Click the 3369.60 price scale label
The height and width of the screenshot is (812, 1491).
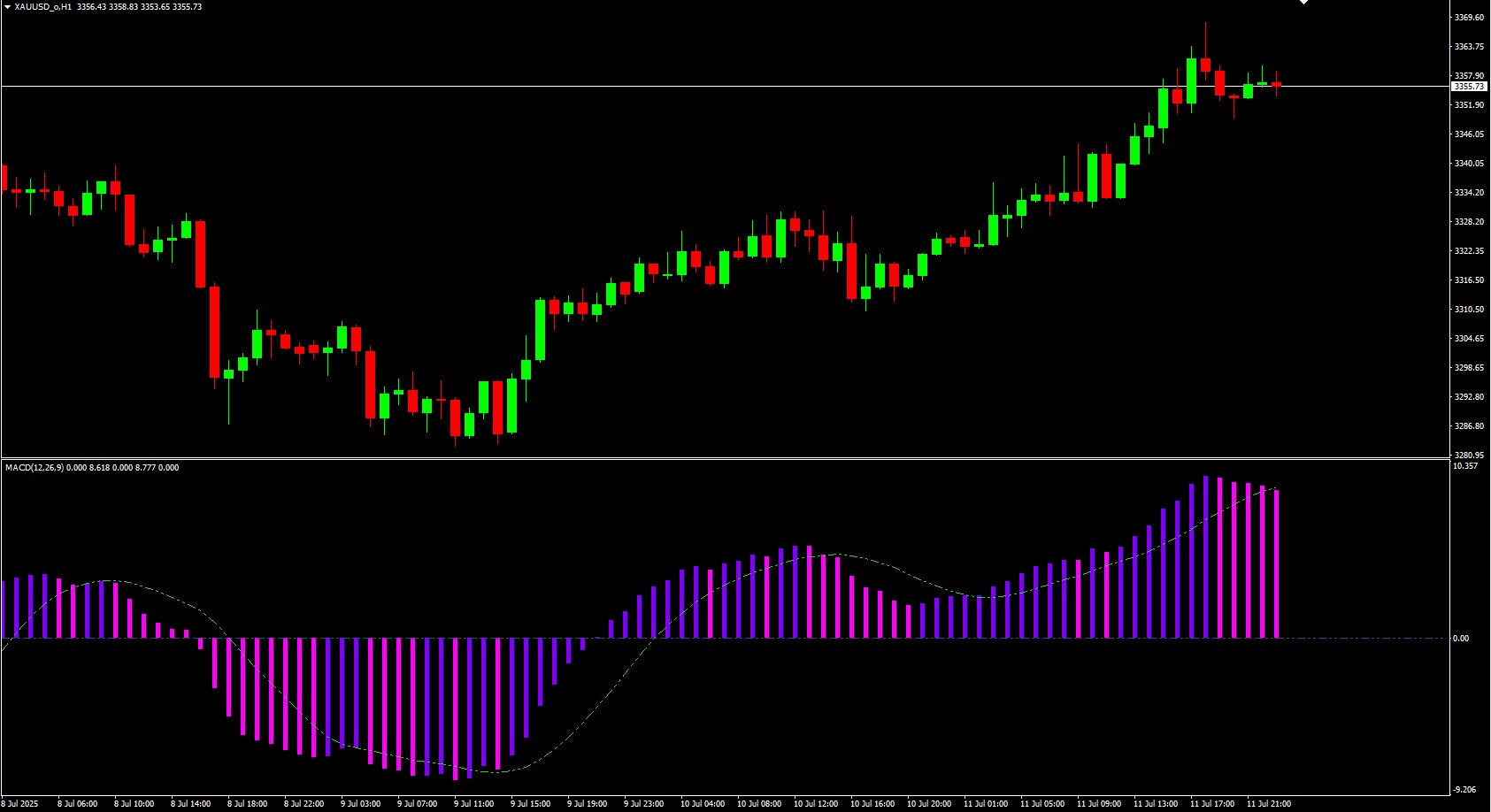(1469, 18)
